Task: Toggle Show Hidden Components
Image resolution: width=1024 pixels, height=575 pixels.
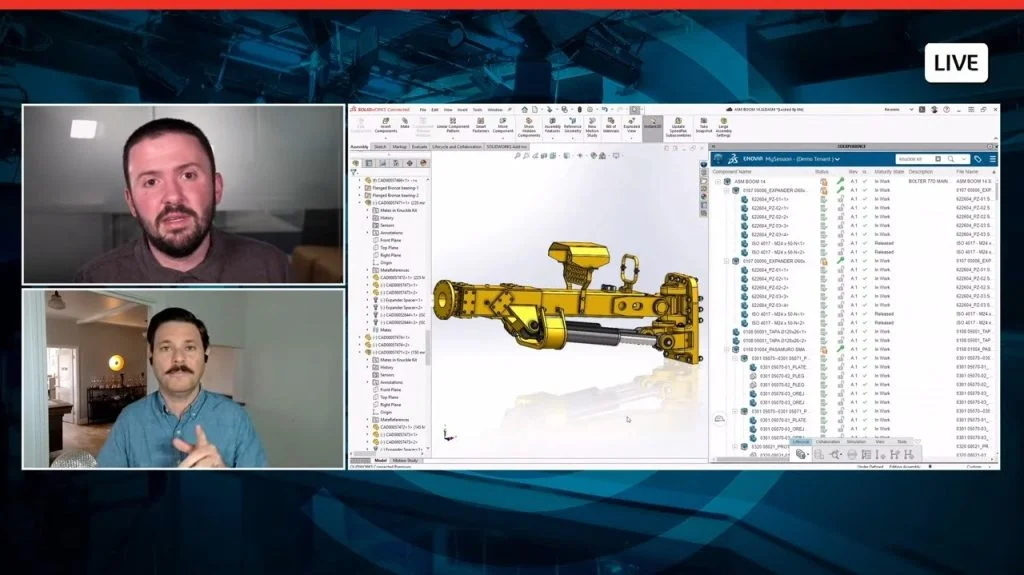Action: click(x=529, y=127)
